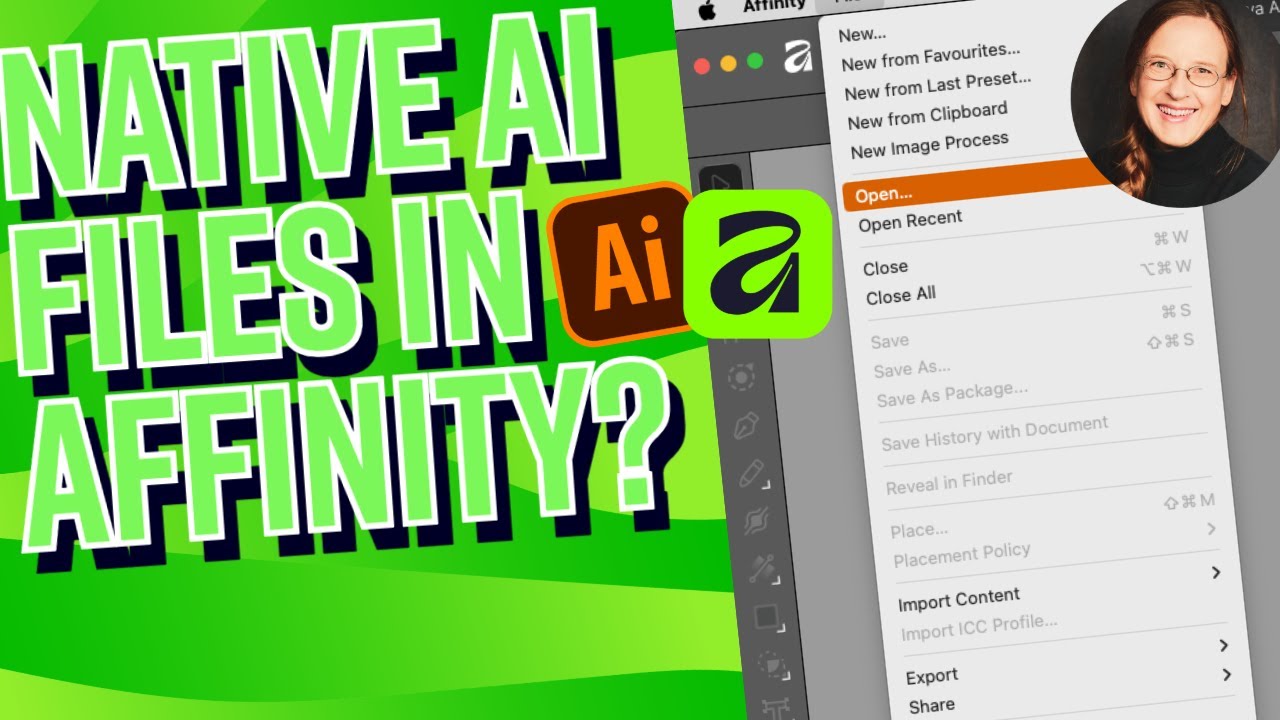
Task: Select the wavy lines tool below Pencil
Action: (757, 521)
